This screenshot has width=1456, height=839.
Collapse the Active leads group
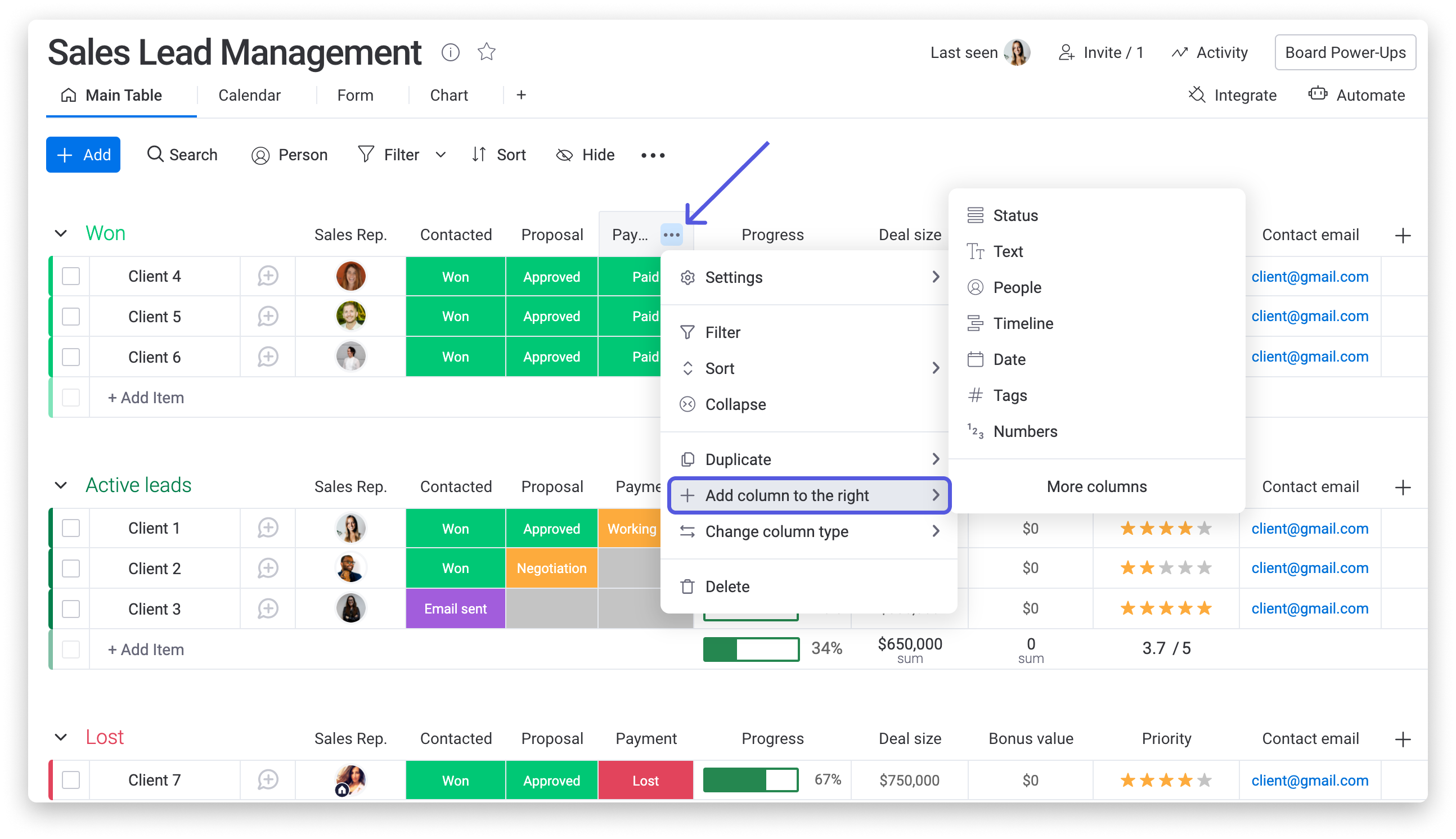pyautogui.click(x=61, y=485)
